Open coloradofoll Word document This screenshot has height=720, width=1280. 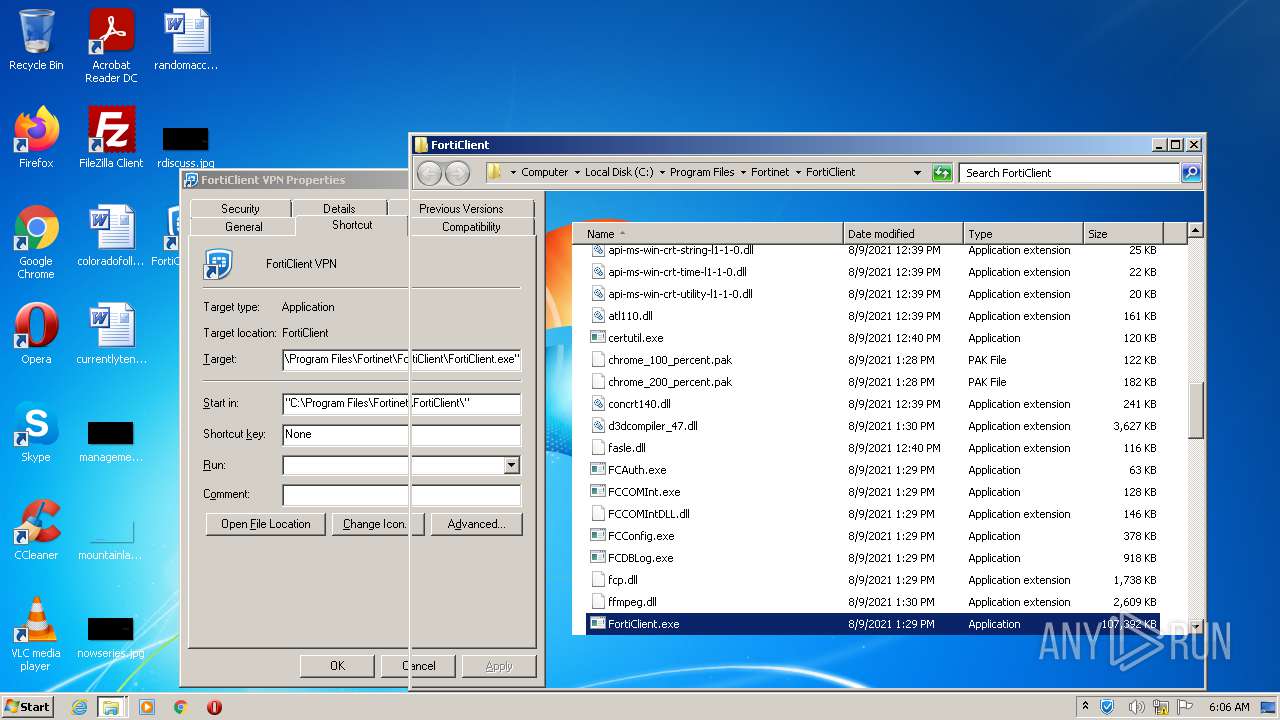(111, 236)
